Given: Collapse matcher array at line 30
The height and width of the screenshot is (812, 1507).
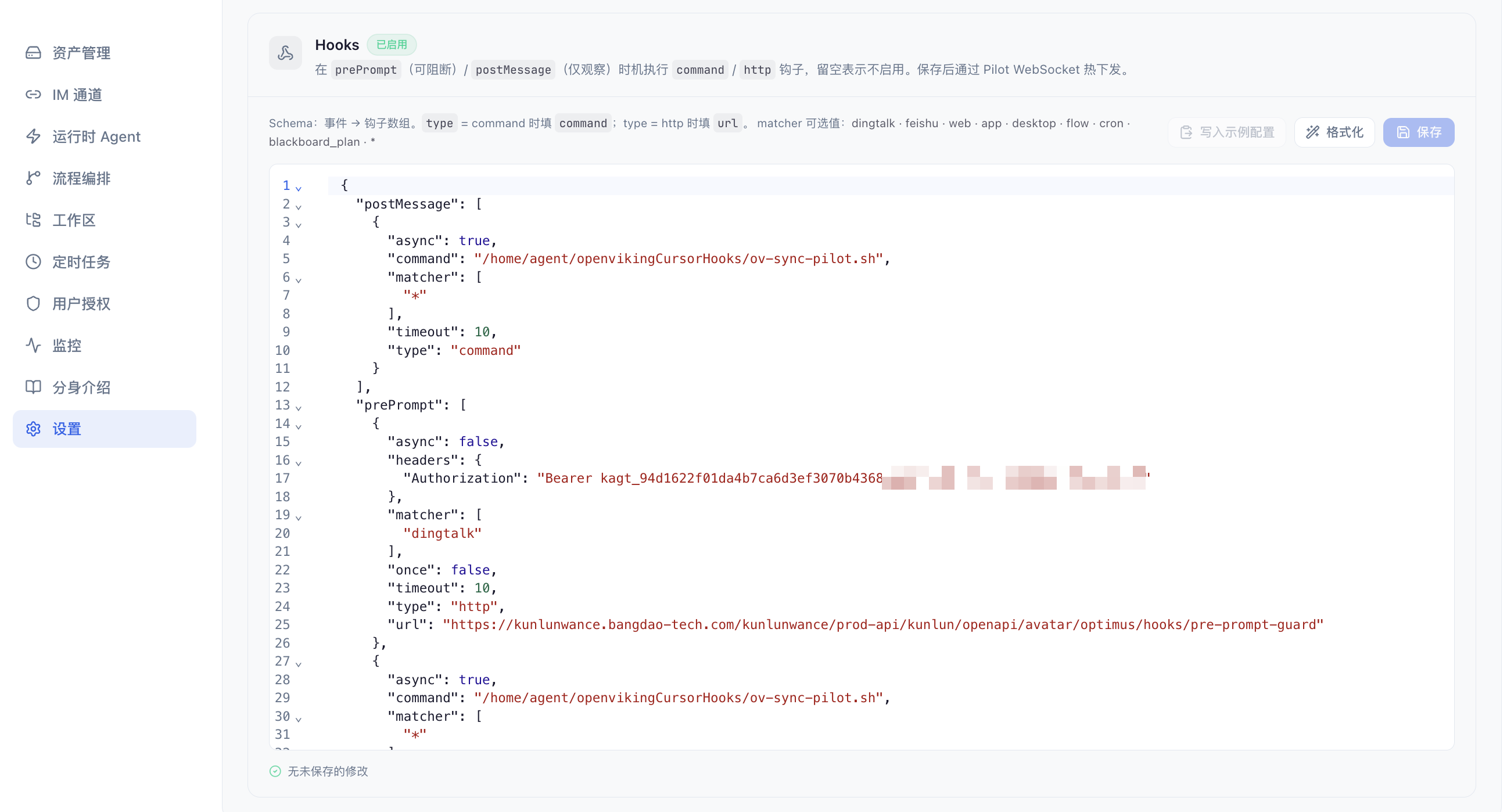Looking at the screenshot, I should pyautogui.click(x=299, y=718).
